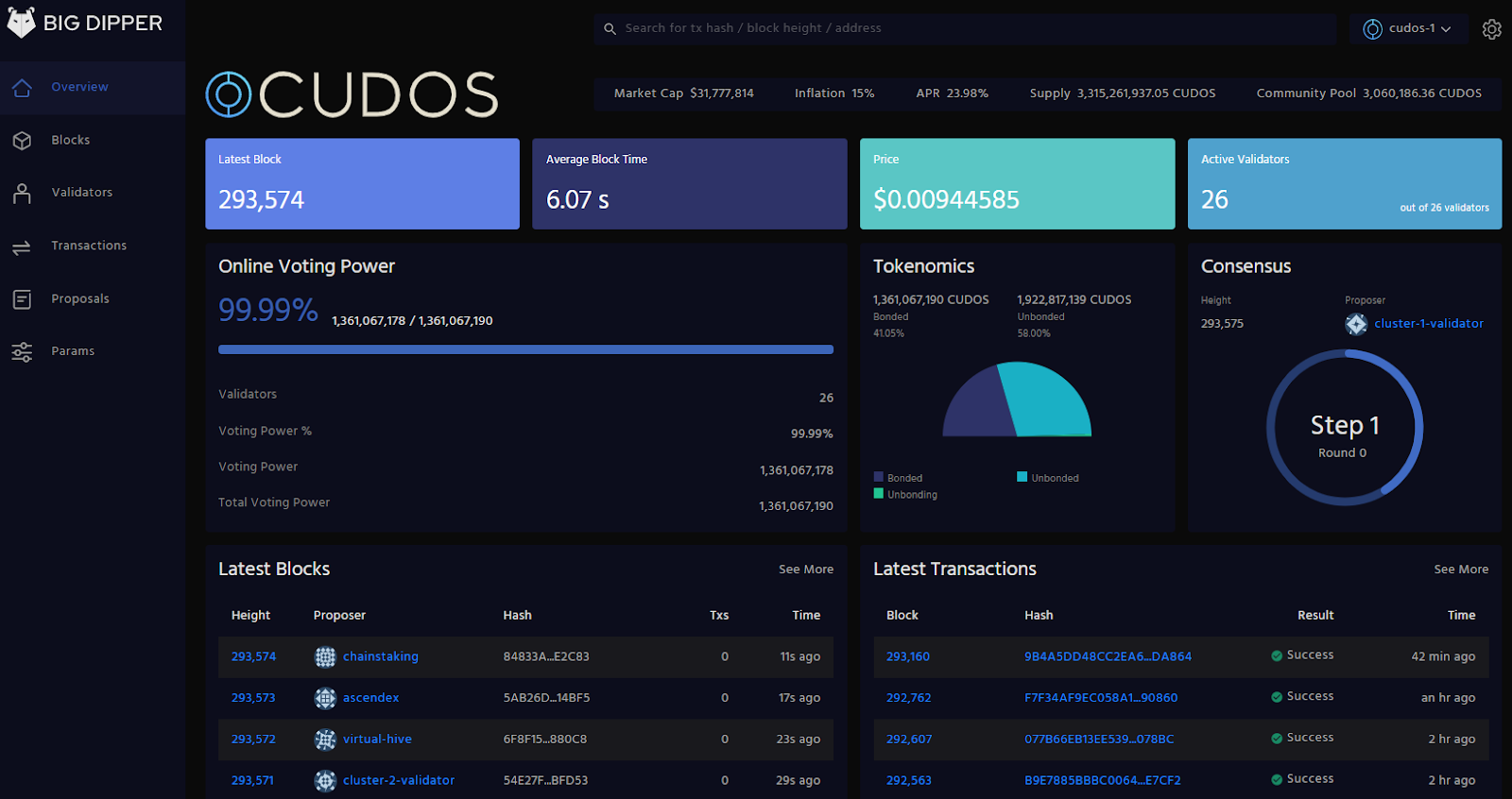
Task: Click the Step 1 consensus round circle
Action: coord(1344,428)
